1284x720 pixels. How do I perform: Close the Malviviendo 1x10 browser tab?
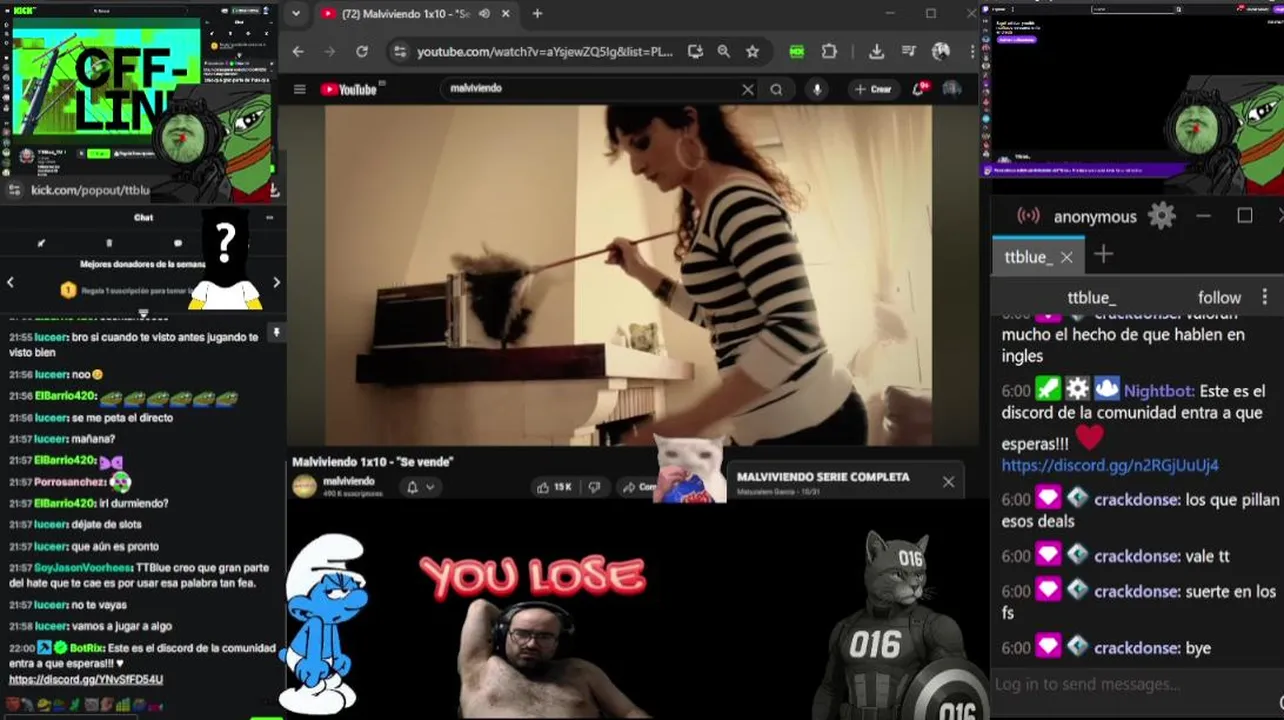[x=506, y=14]
